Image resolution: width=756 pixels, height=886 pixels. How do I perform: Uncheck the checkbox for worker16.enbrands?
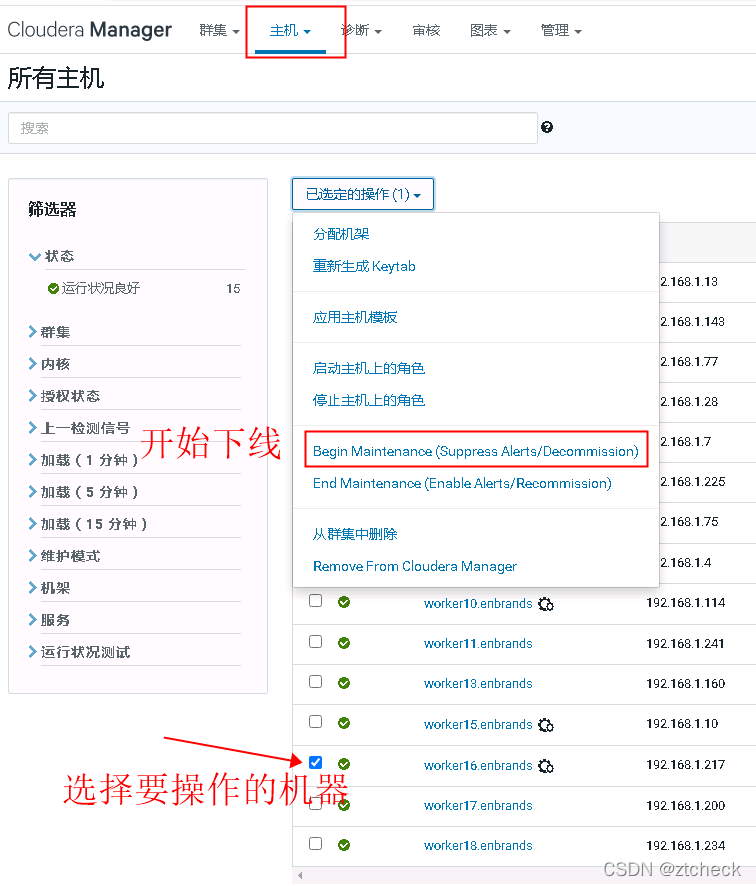[x=315, y=762]
